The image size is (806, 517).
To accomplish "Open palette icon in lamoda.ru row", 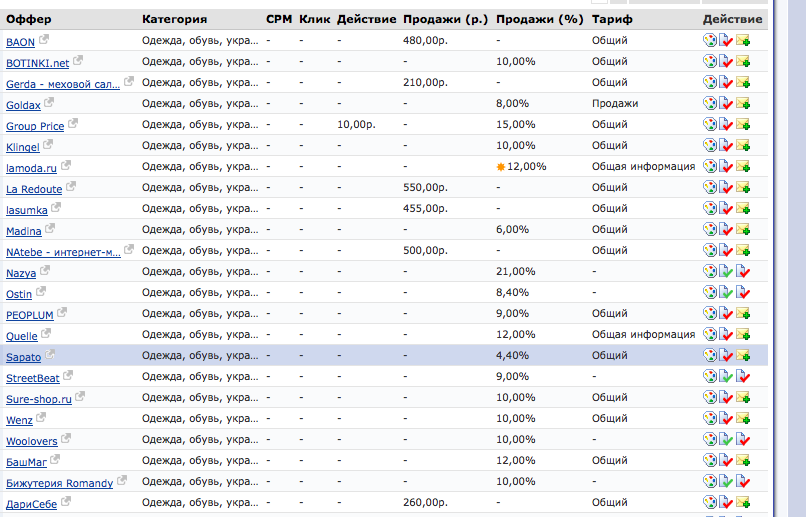I will pyautogui.click(x=710, y=166).
